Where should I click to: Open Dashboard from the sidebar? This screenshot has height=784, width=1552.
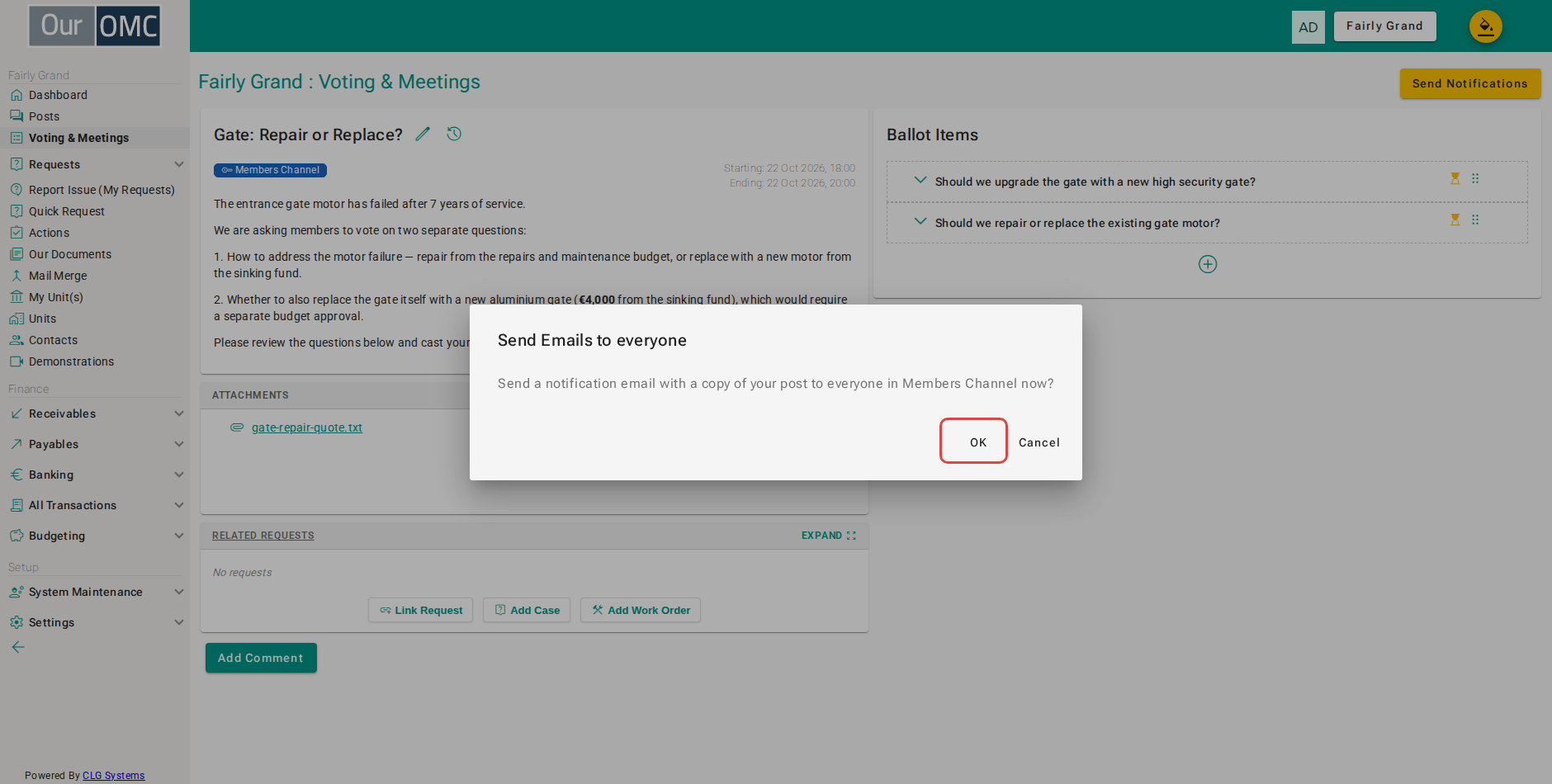58,95
